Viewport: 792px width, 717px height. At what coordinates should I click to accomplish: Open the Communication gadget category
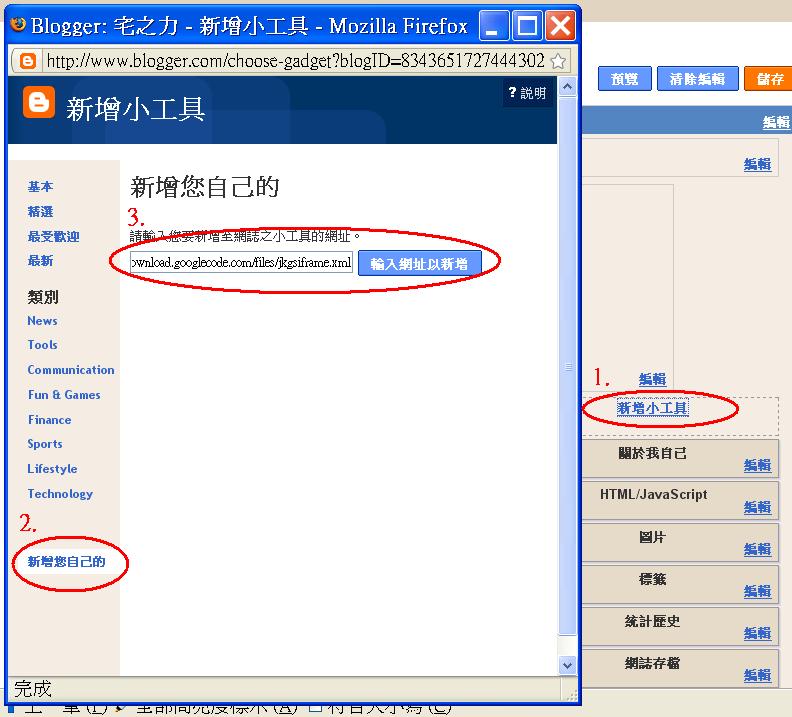(x=71, y=370)
